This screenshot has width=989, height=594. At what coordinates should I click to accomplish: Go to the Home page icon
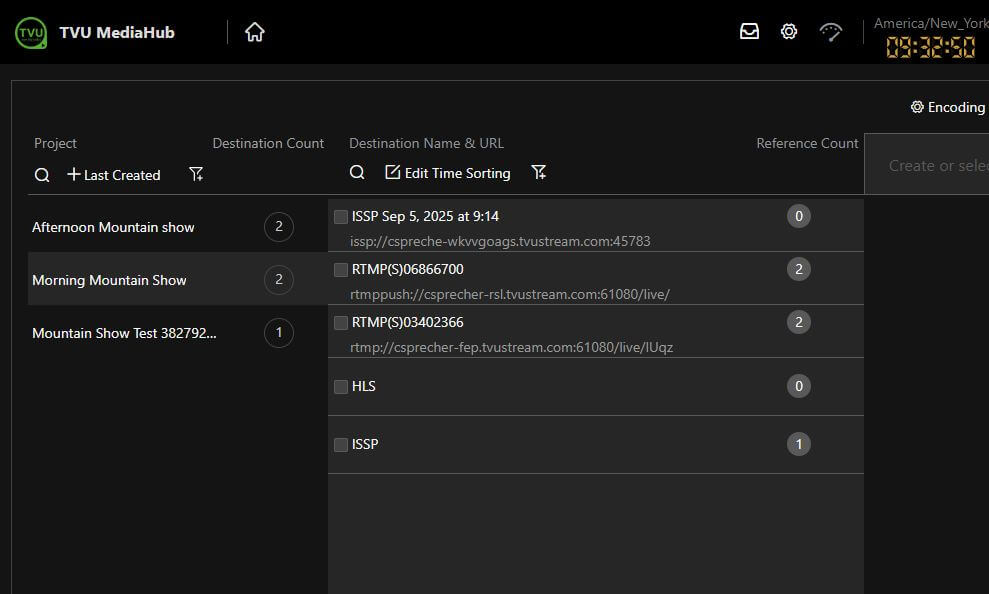(x=255, y=32)
